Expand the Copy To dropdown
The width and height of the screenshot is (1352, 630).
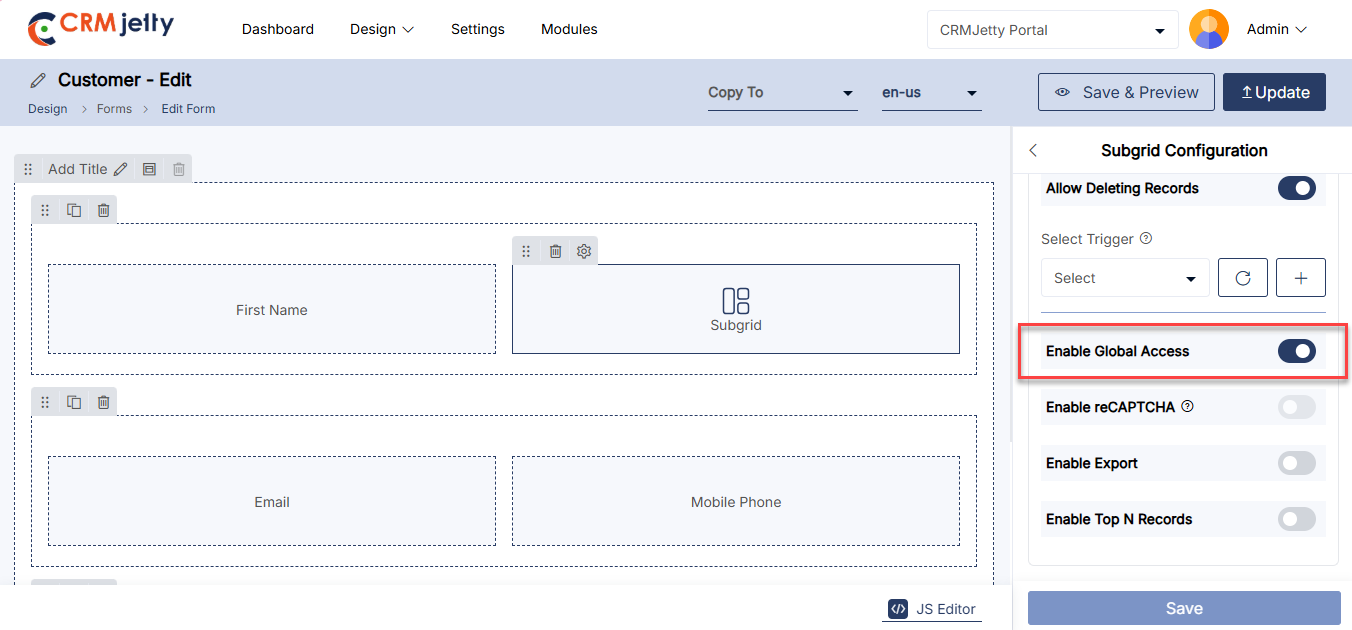coord(781,93)
